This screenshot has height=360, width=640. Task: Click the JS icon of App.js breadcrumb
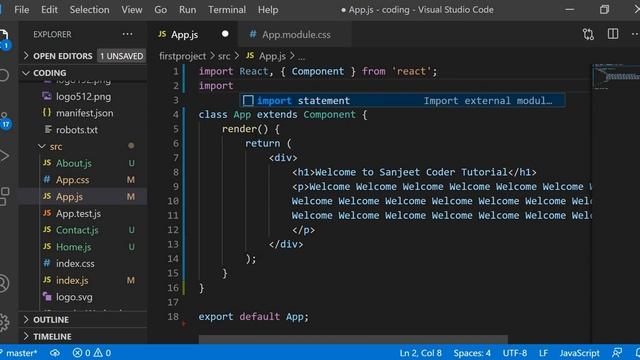(250, 56)
